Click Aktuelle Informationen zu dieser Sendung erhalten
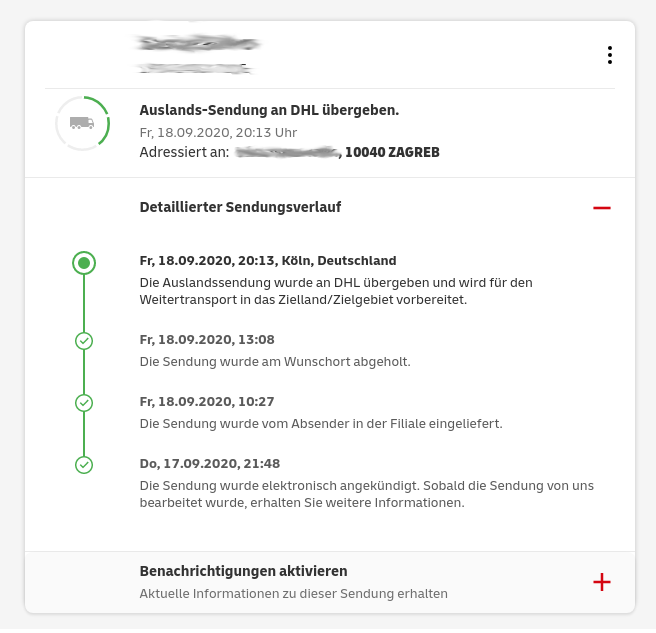Viewport: 656px width, 633px height. pos(293,593)
